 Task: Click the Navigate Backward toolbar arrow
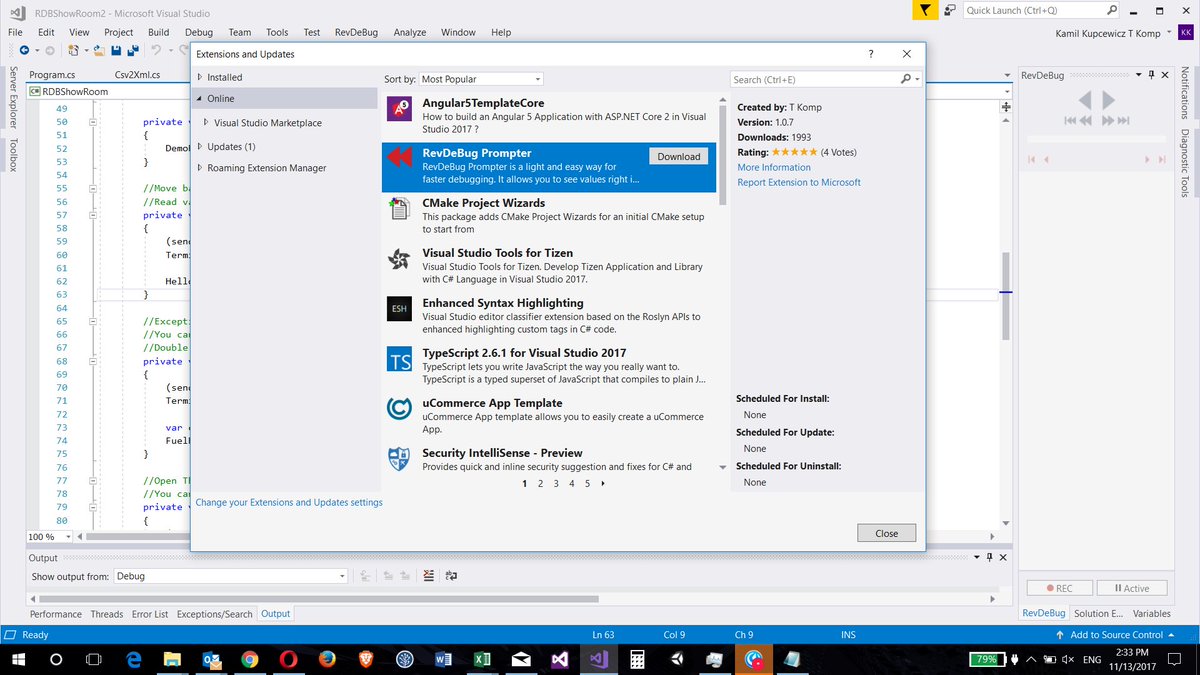(x=23, y=50)
